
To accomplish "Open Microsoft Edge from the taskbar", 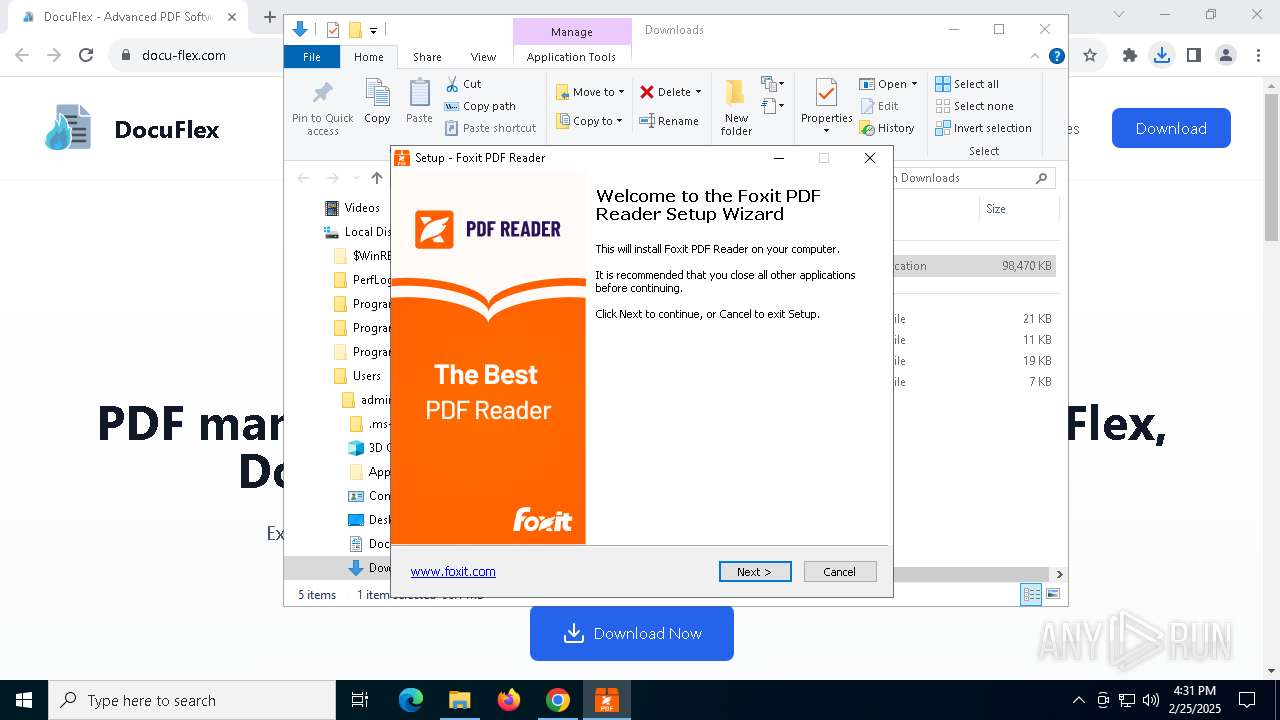I will tap(411, 700).
